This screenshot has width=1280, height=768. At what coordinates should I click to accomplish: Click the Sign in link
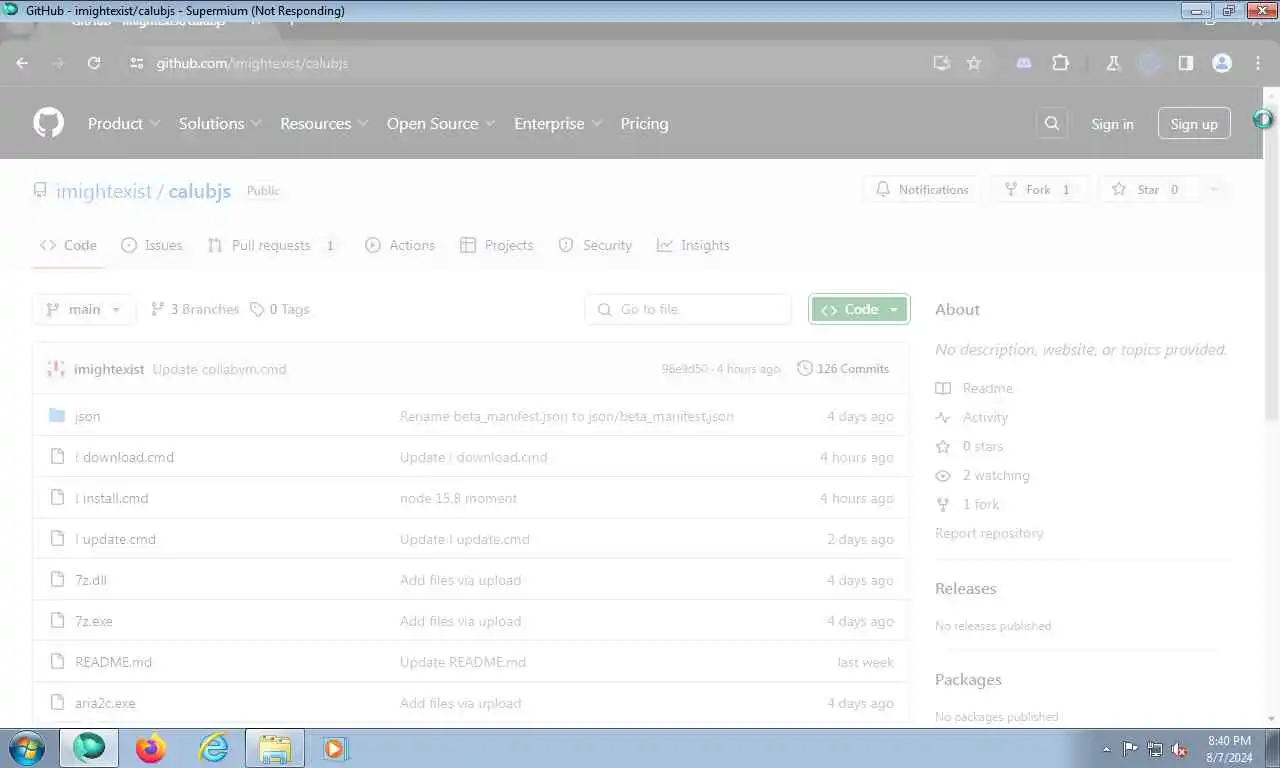click(x=1112, y=124)
